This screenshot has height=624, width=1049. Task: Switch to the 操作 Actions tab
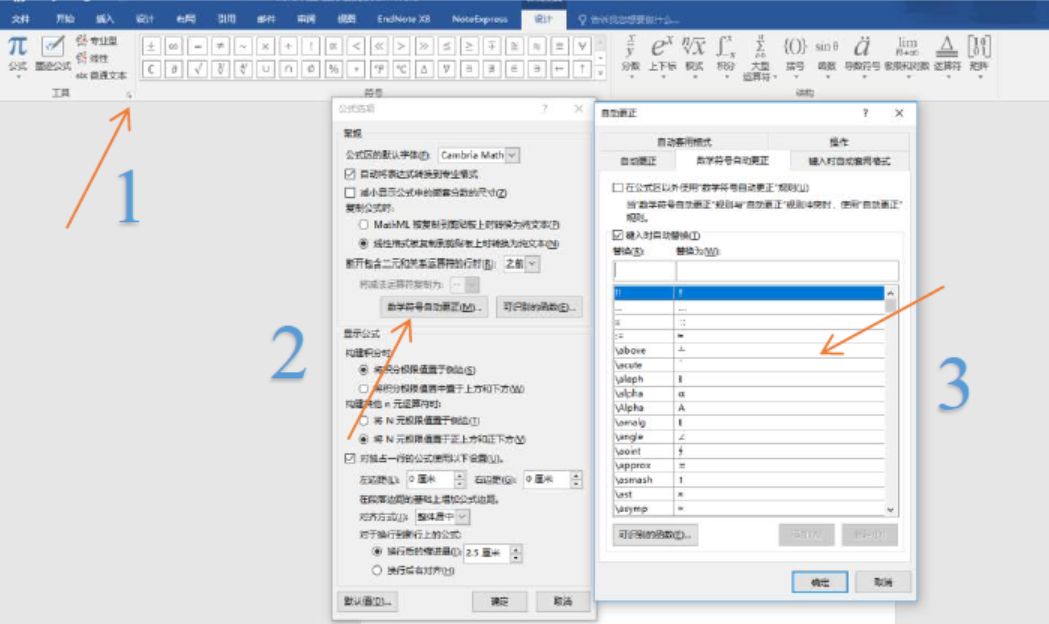(x=838, y=142)
